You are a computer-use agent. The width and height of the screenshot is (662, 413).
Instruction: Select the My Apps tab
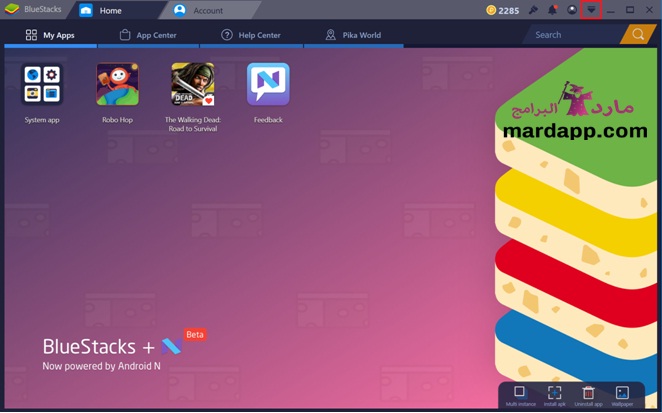50,35
